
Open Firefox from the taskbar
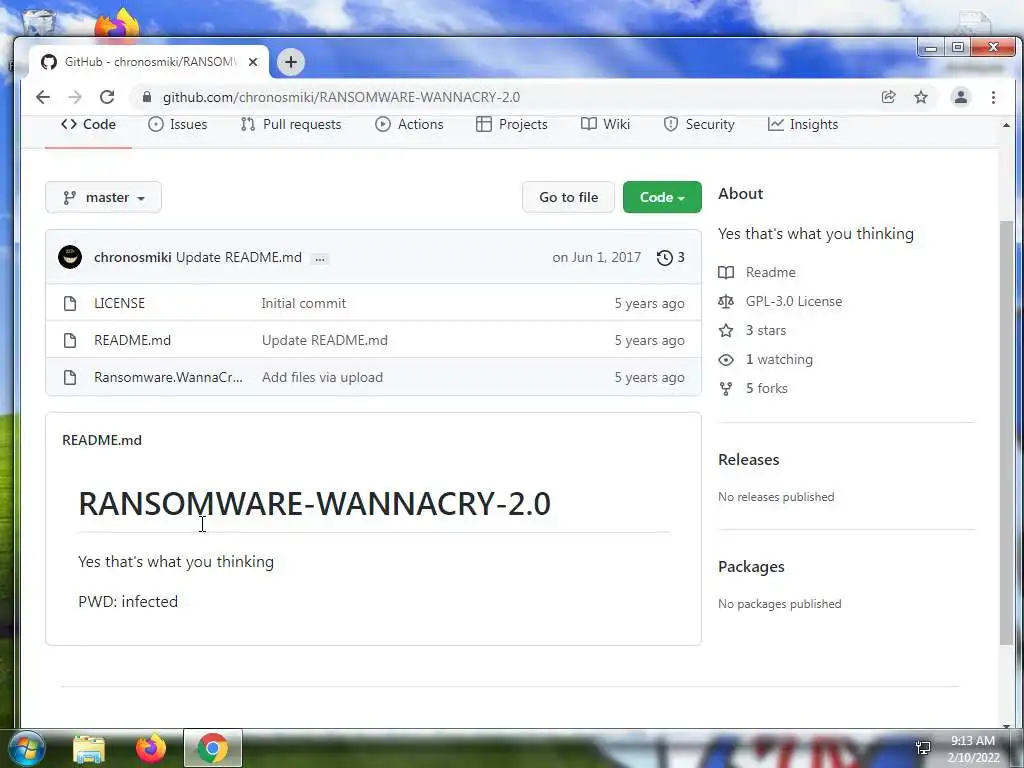point(151,748)
